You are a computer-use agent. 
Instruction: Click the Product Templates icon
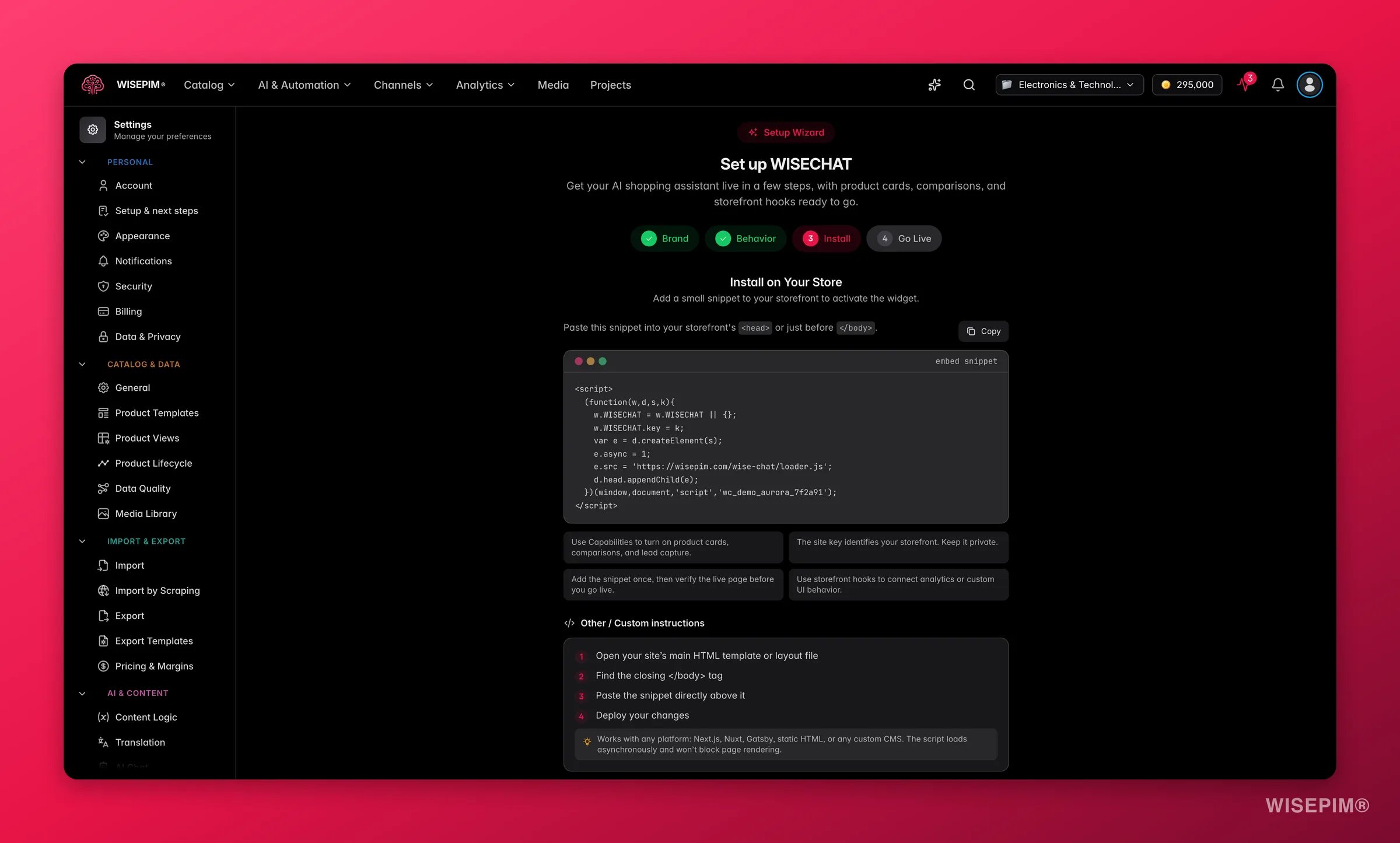click(x=103, y=413)
